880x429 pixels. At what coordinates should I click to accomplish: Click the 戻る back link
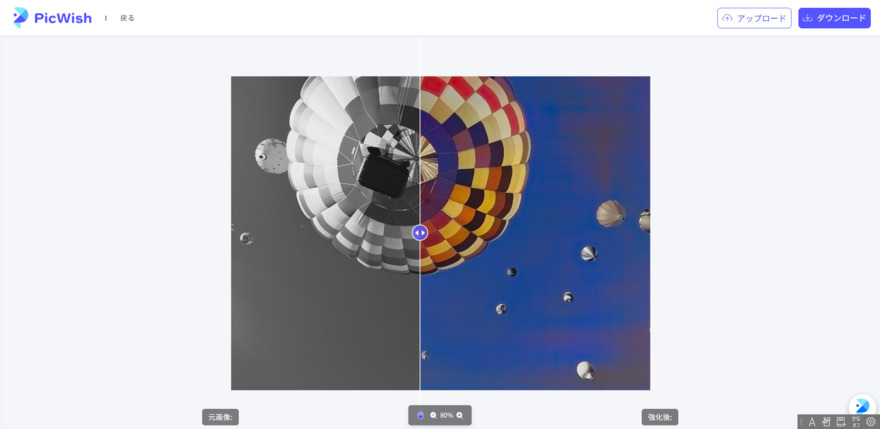tap(127, 18)
